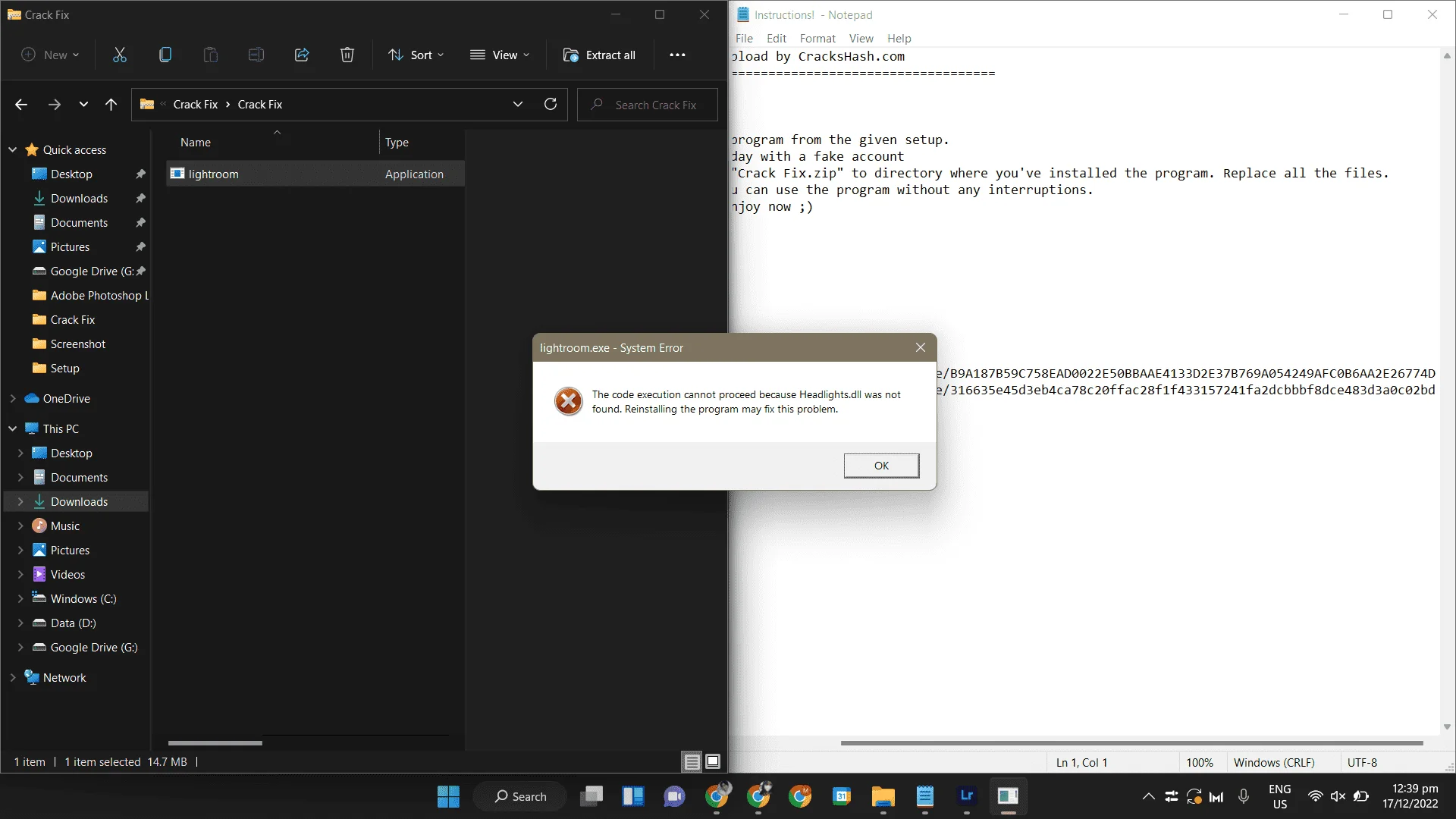Open the Edit menu in Notepad
1456x819 pixels.
click(x=777, y=38)
